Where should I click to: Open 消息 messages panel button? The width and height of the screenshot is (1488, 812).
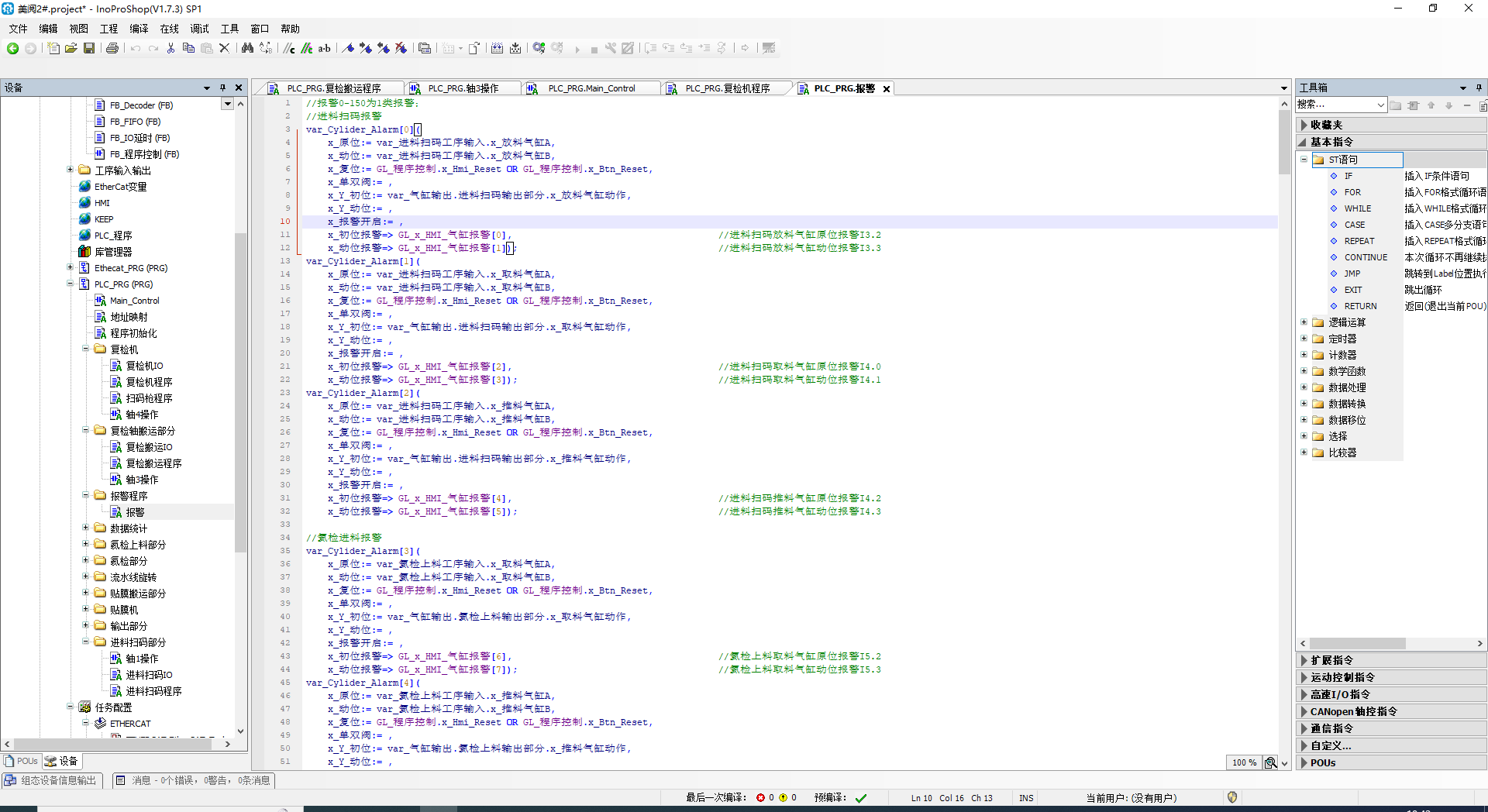(x=193, y=780)
